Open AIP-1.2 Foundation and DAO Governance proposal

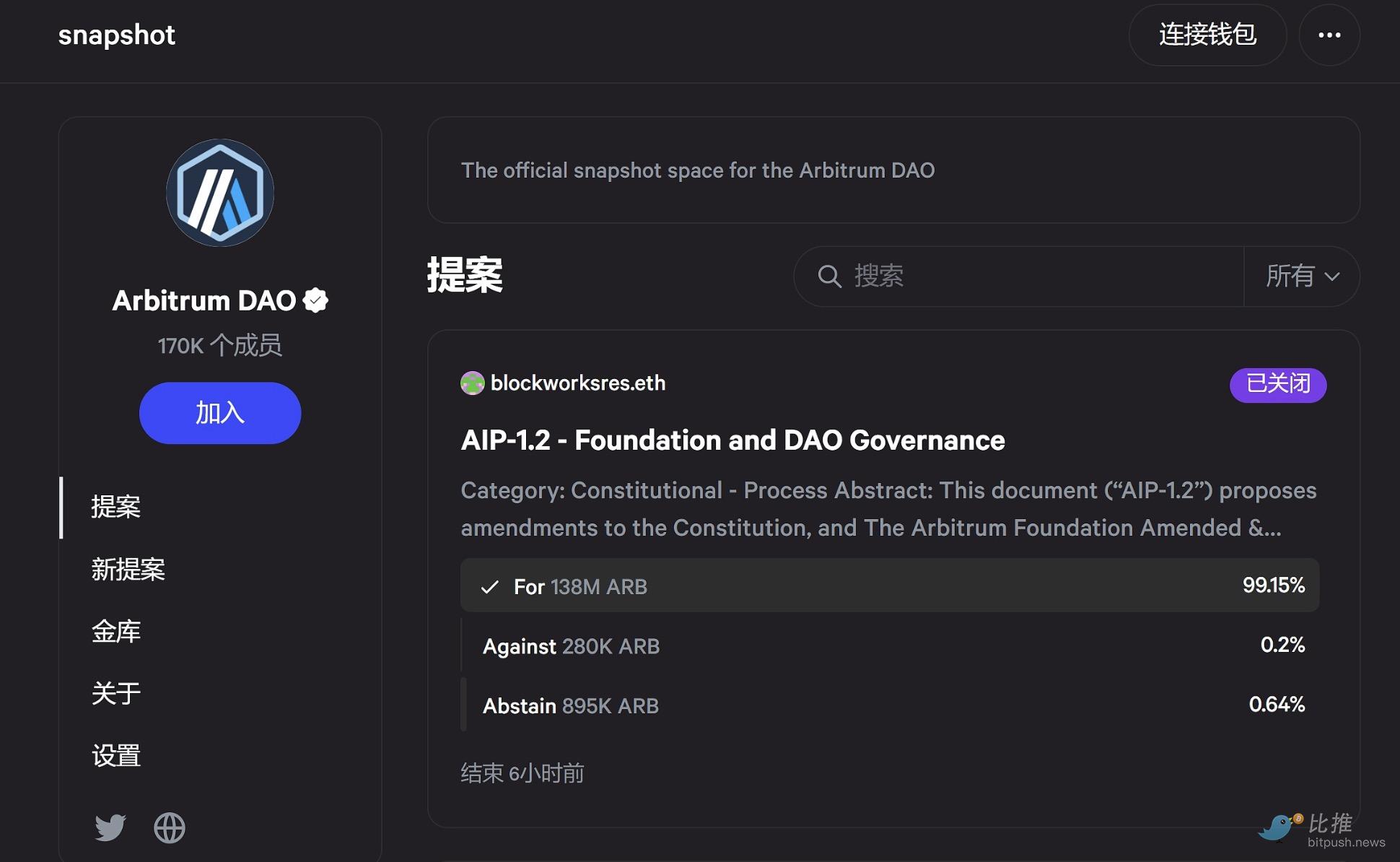click(x=732, y=440)
